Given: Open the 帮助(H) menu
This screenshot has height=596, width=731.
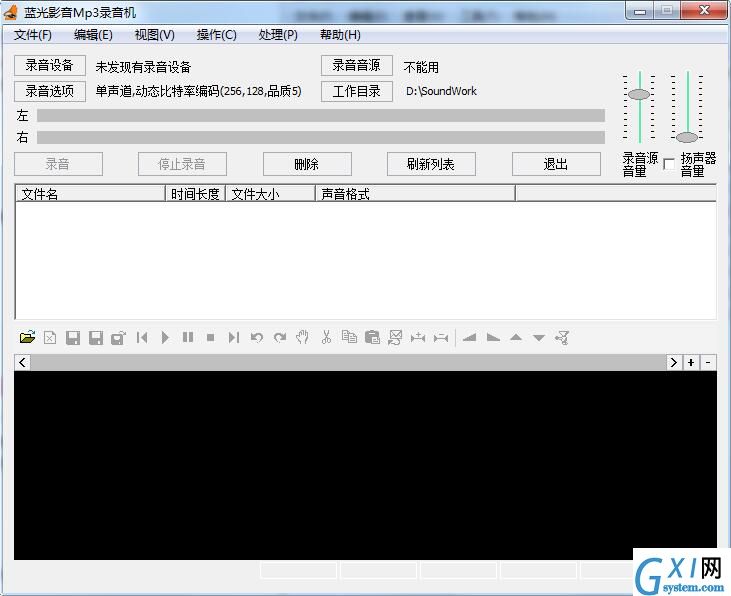Looking at the screenshot, I should click(x=340, y=35).
